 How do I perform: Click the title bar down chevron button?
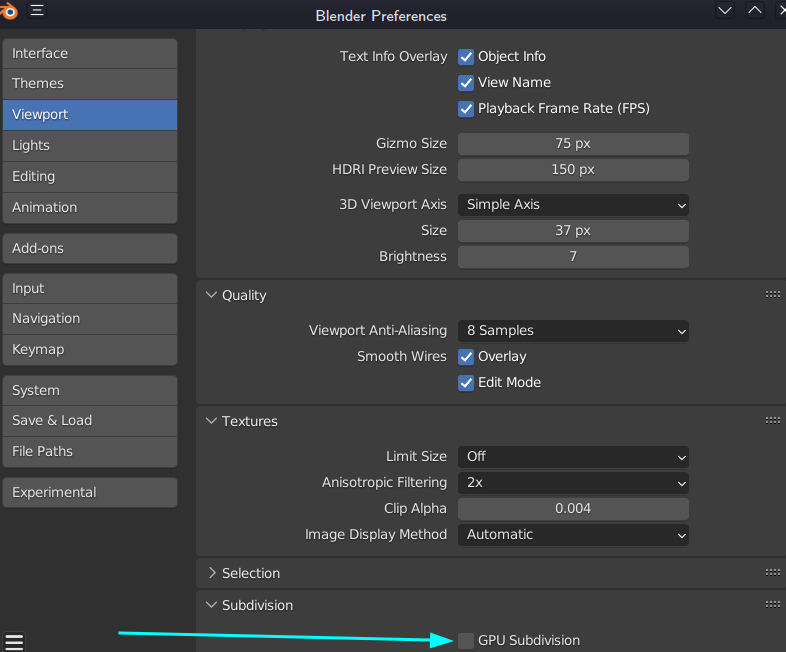tap(725, 11)
